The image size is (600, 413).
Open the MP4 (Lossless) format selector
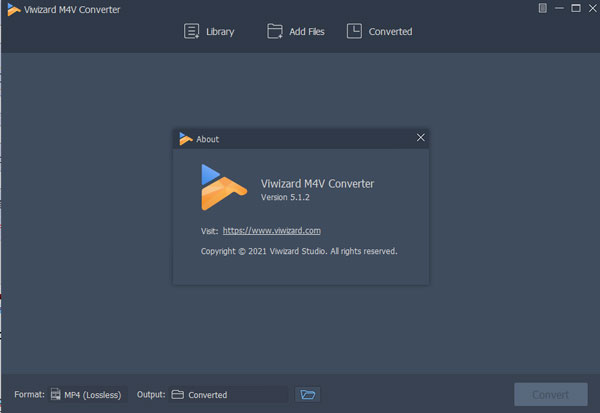(88, 395)
